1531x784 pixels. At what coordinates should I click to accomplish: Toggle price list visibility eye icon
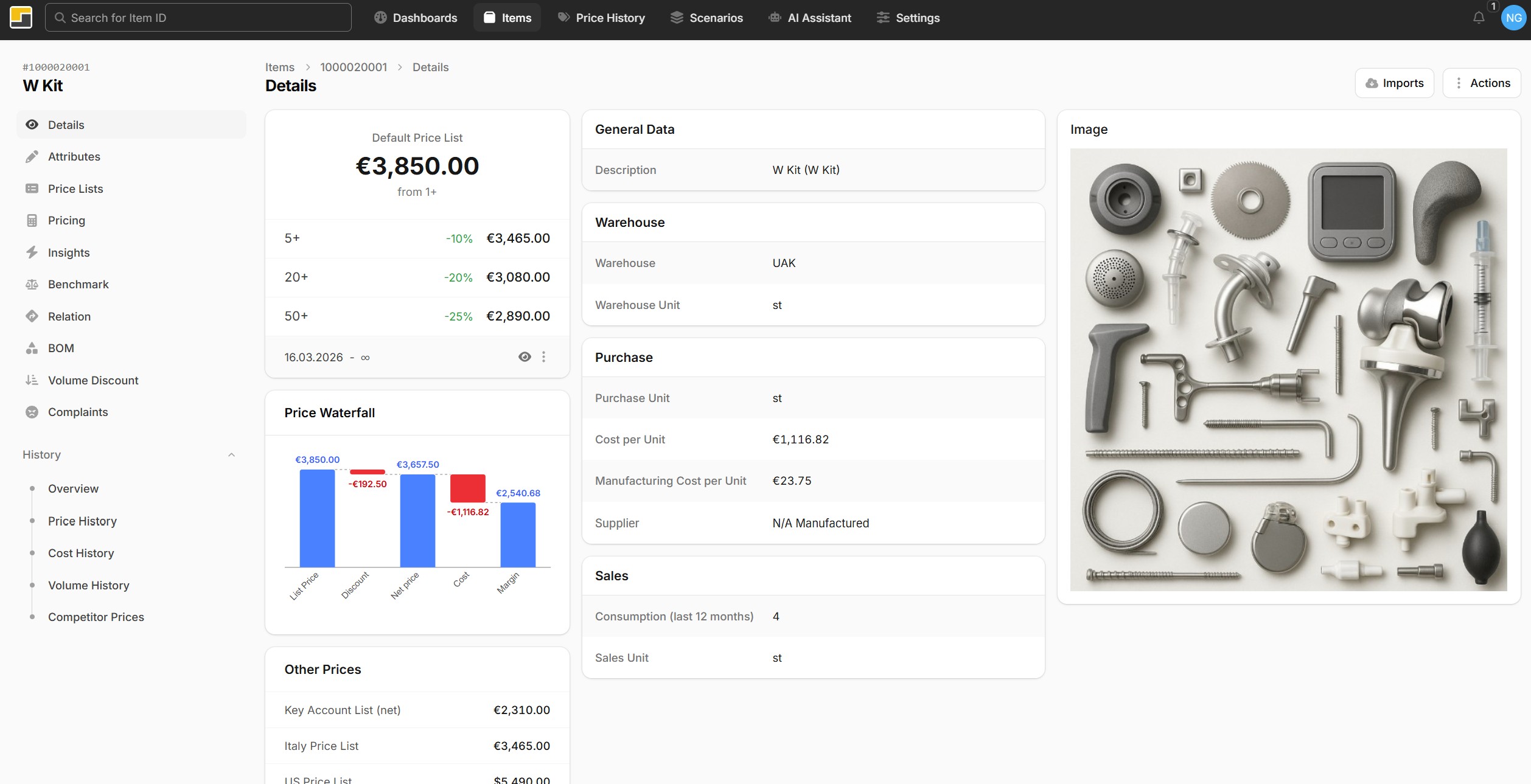pyautogui.click(x=525, y=357)
